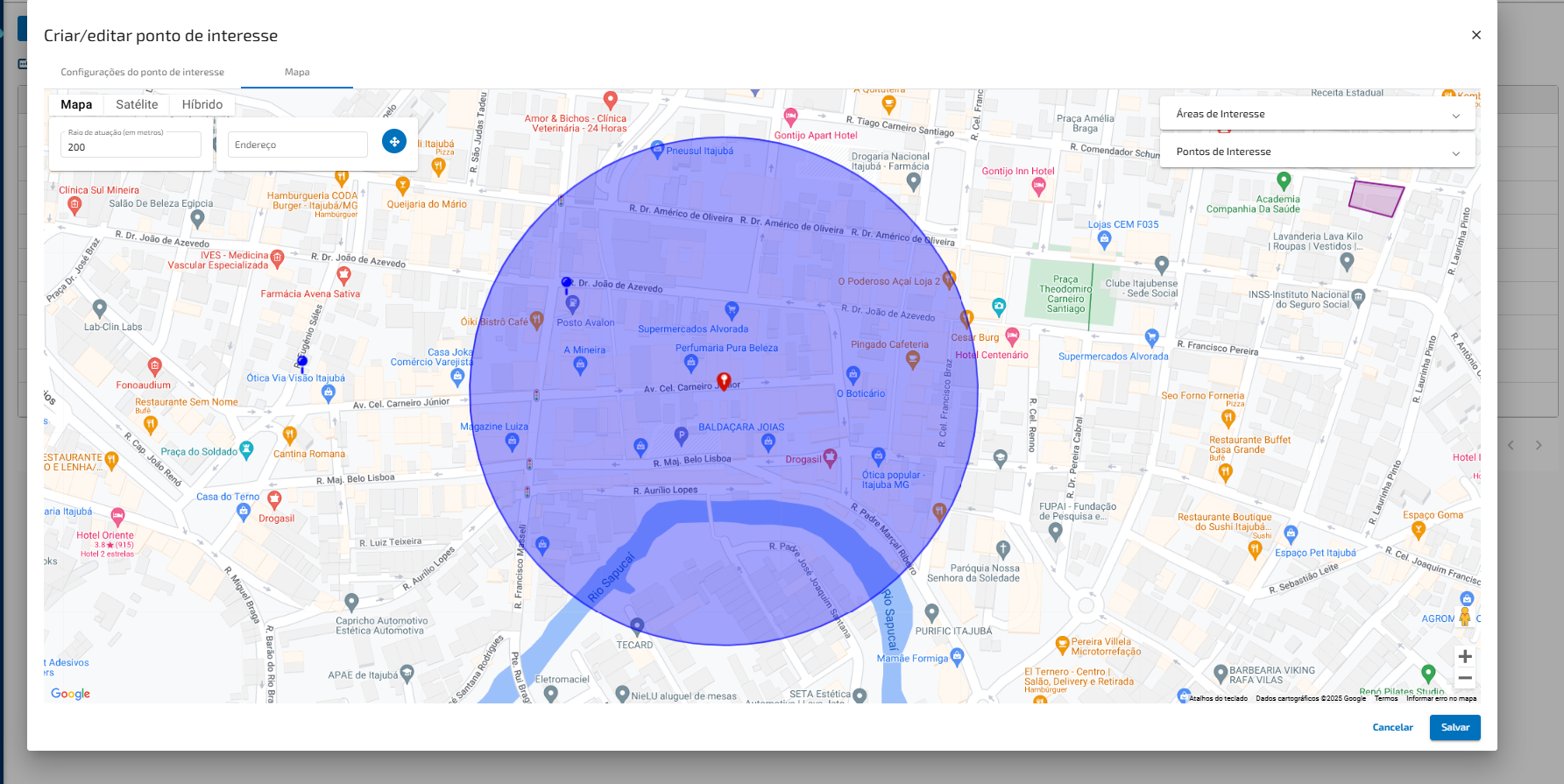1564x784 pixels.
Task: Click the Cancelar button
Action: coord(1392,727)
